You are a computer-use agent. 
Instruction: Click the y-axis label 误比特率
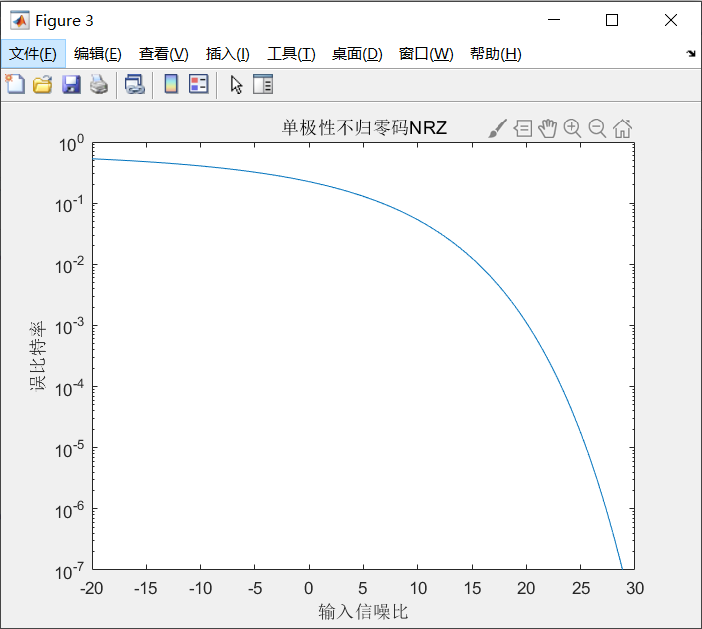(x=38, y=356)
